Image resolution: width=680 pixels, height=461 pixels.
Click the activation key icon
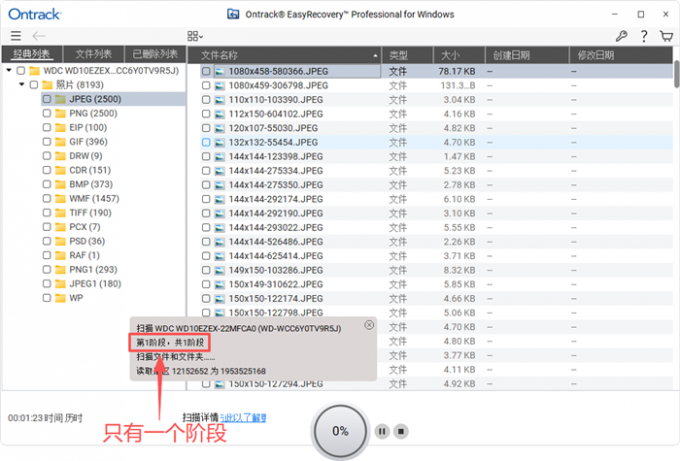tap(621, 36)
